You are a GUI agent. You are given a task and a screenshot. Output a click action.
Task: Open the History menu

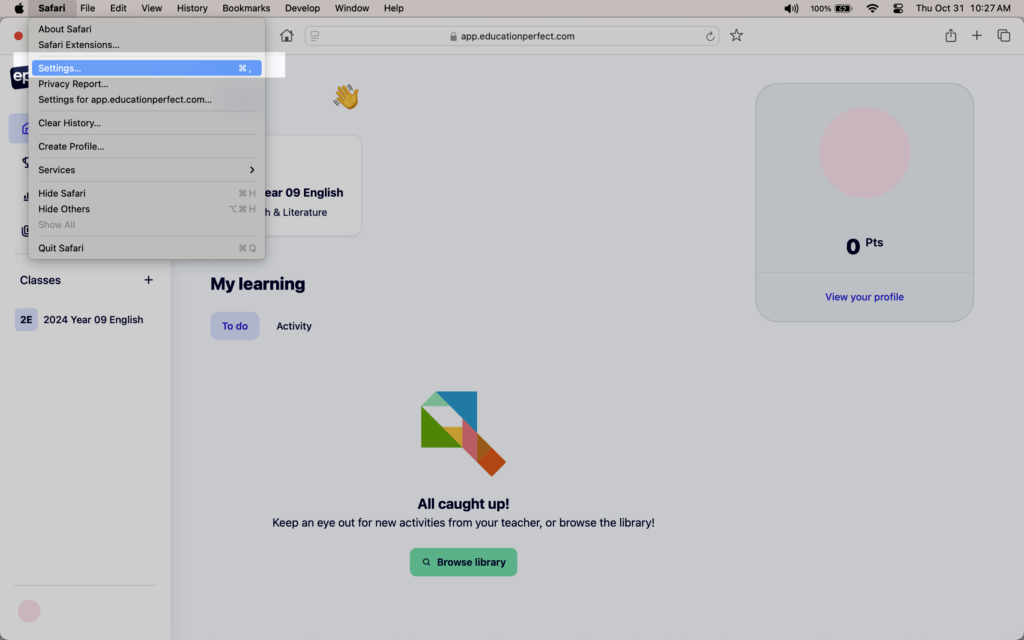click(192, 8)
